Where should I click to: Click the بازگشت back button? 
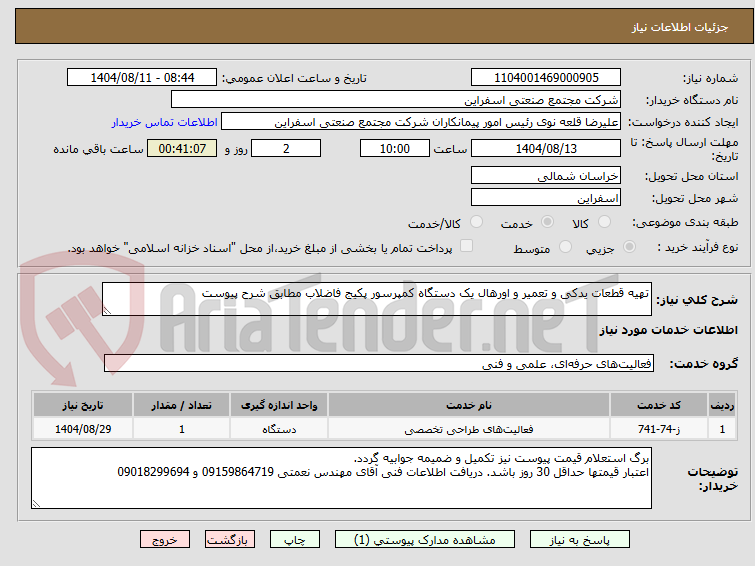click(230, 540)
